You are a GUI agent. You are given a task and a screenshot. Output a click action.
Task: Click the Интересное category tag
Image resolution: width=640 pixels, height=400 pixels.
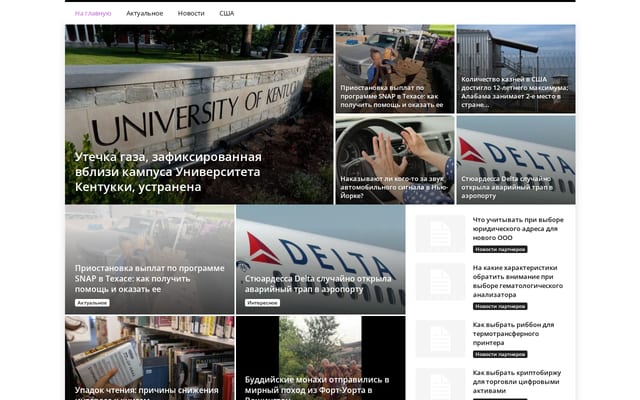point(262,303)
